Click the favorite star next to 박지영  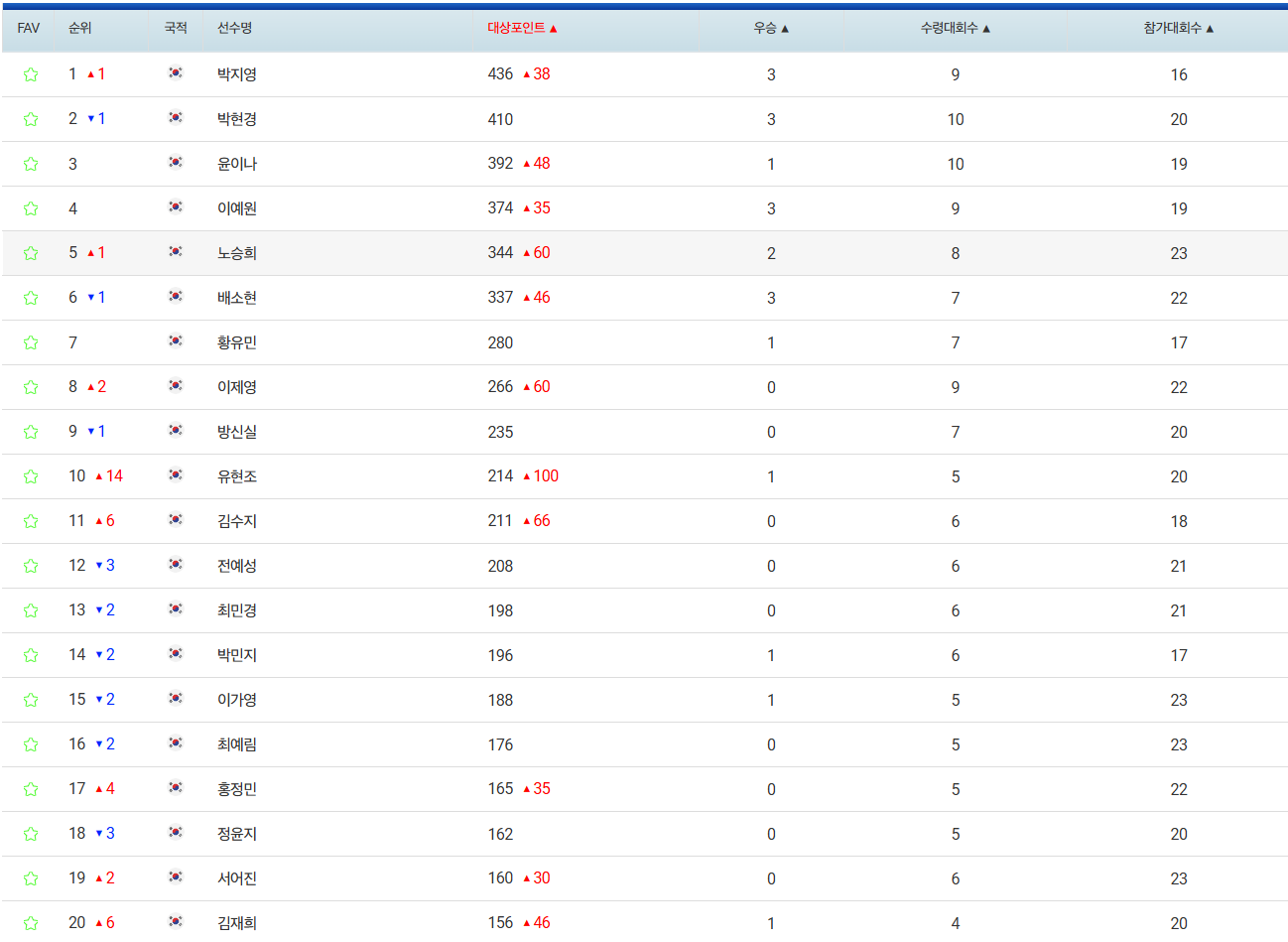tap(31, 73)
